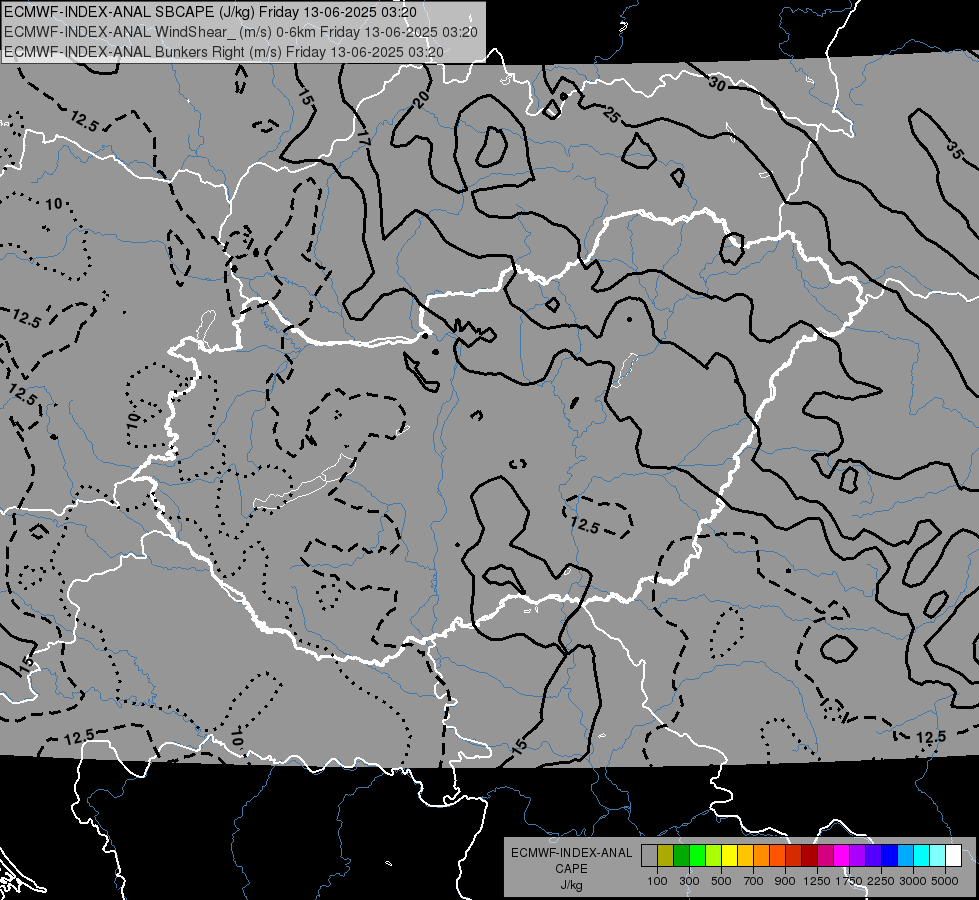Click the 700 value under the legend
The height and width of the screenshot is (900, 979).
click(x=754, y=881)
